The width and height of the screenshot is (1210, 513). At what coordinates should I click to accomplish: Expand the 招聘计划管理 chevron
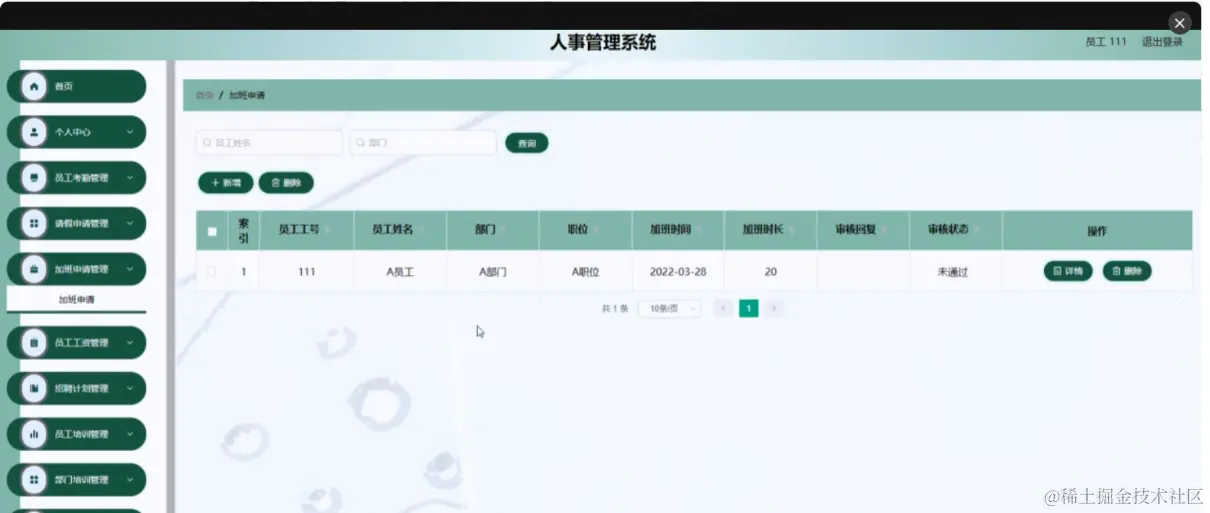click(x=130, y=388)
